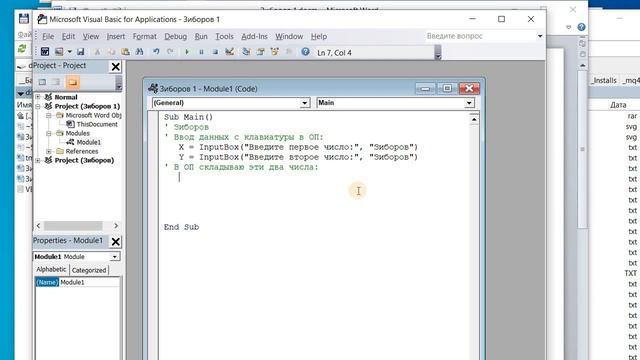This screenshot has width=640, height=360.
Task: Toggle Folders icon in Project panel
Action: point(73,82)
